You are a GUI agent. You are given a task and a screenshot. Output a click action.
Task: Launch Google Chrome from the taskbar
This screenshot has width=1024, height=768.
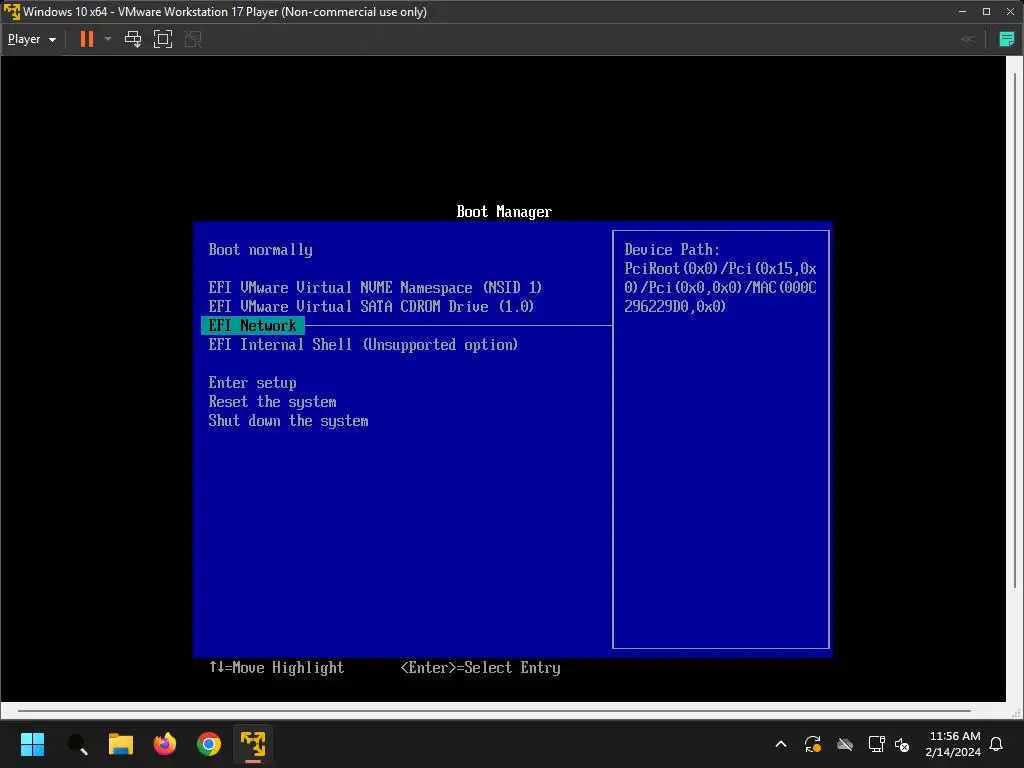209,744
